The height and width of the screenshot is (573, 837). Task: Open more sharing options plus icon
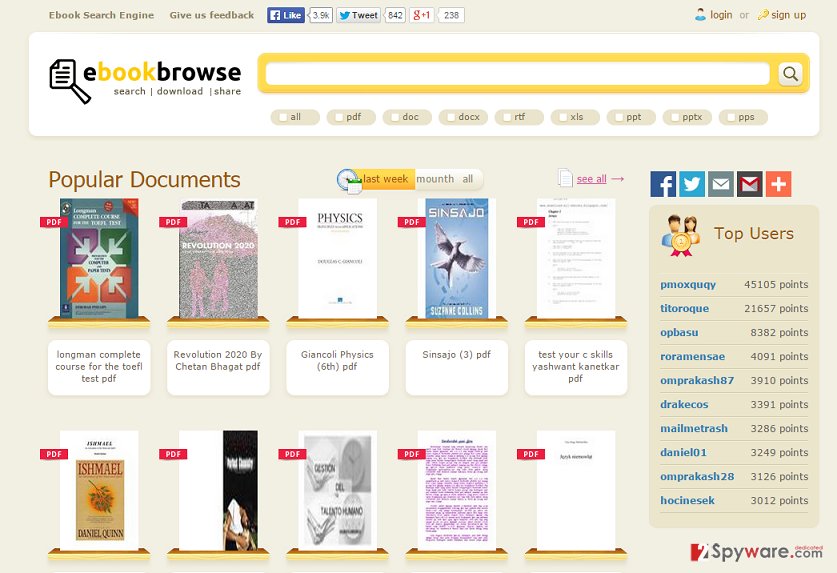pyautogui.click(x=778, y=184)
